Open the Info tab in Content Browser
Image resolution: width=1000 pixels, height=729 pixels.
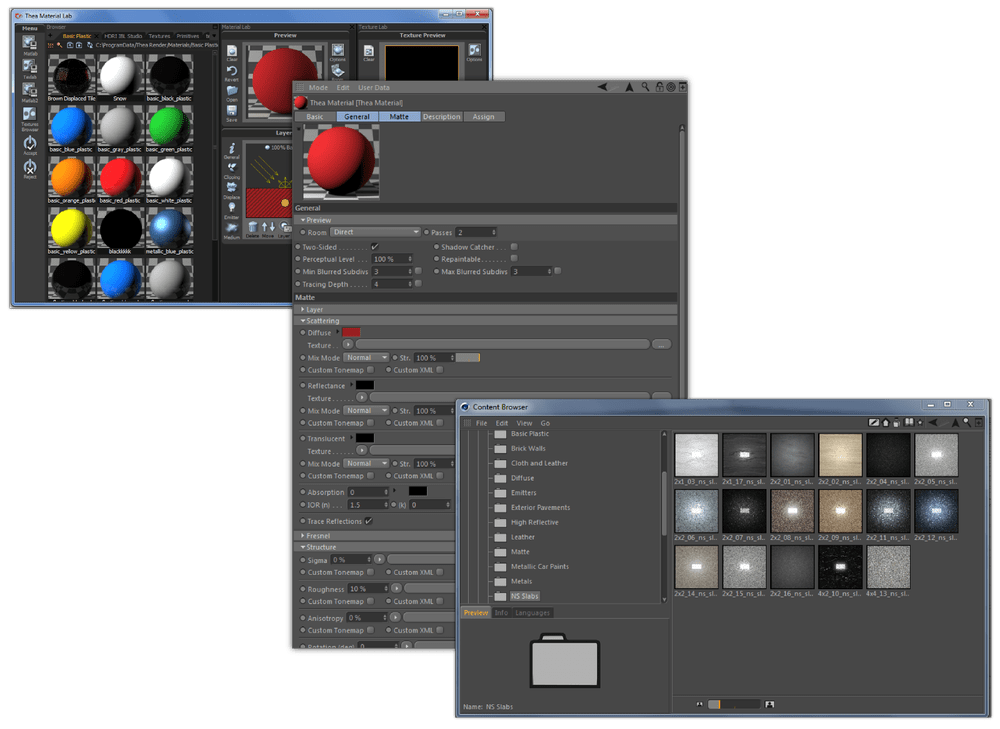tap(502, 613)
